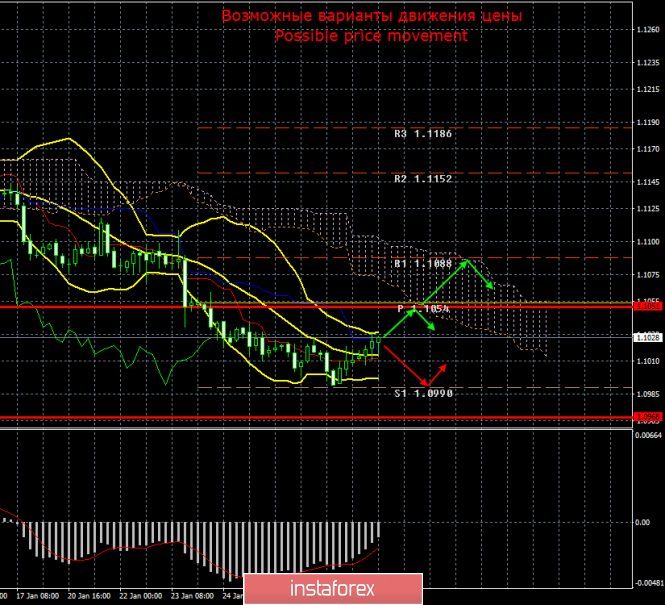Click the 23 Jan 08:00 time label

193,596
